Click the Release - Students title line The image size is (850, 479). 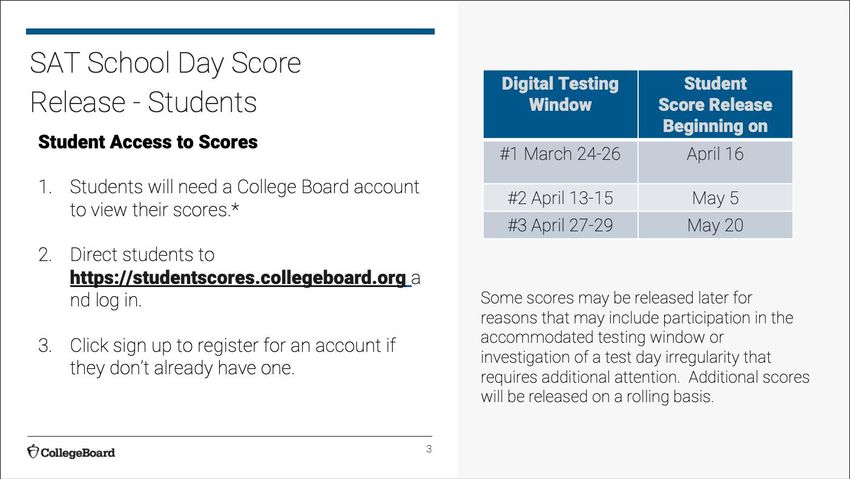pyautogui.click(x=143, y=102)
